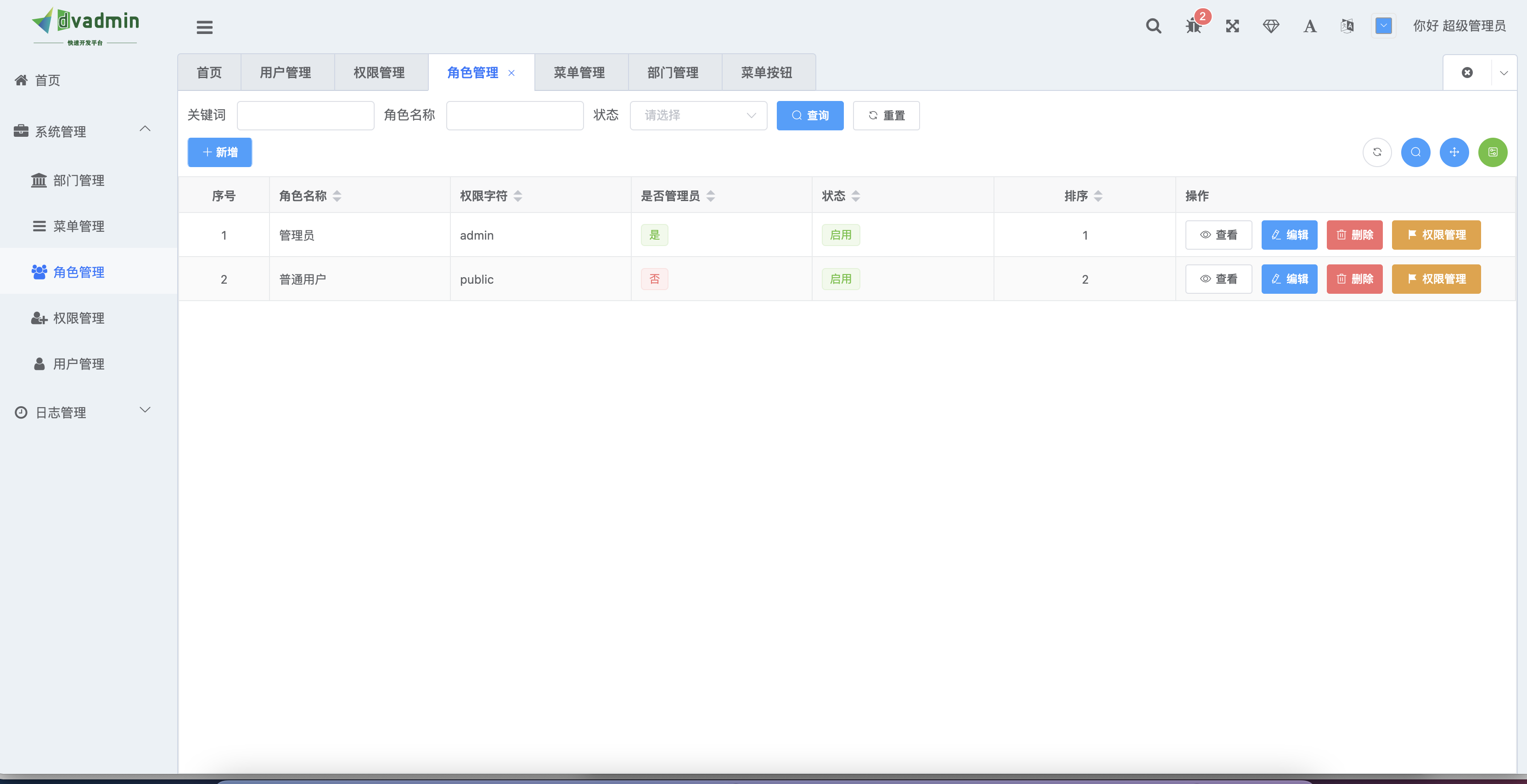Open the 状态 请选择 dropdown
This screenshot has width=1527, height=784.
pos(698,116)
